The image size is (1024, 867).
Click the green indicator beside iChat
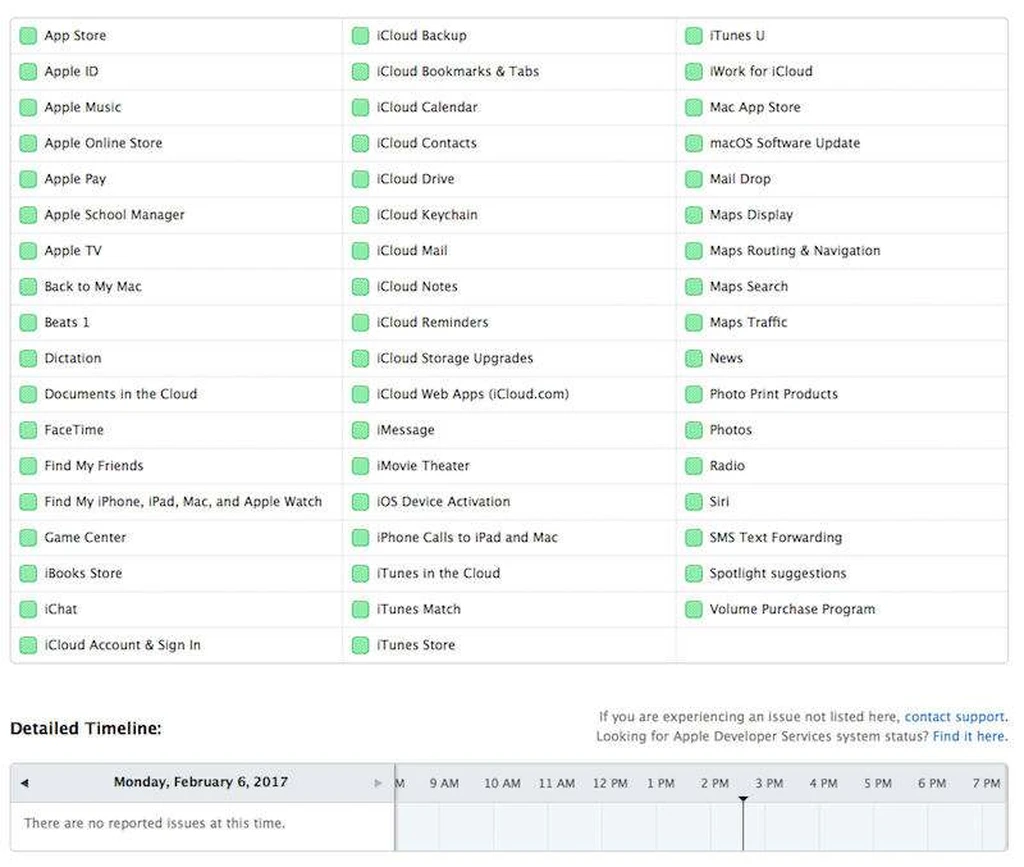(28, 610)
